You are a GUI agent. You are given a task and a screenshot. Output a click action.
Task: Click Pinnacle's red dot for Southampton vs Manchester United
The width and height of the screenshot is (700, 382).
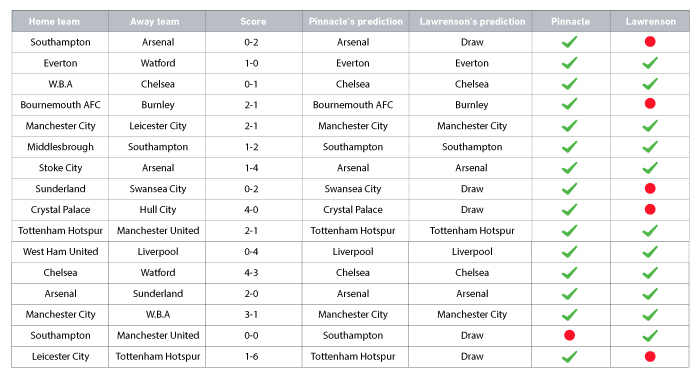[x=569, y=335]
